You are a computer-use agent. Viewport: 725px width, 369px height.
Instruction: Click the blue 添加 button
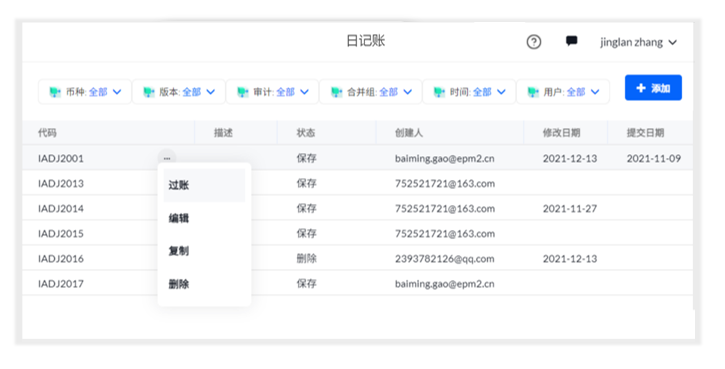[653, 88]
